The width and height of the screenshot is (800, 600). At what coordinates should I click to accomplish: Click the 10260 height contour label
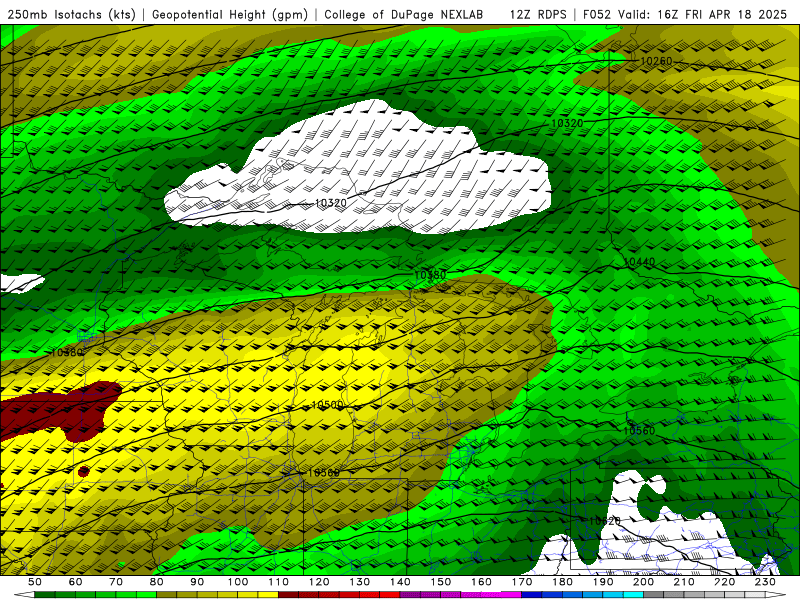656,61
